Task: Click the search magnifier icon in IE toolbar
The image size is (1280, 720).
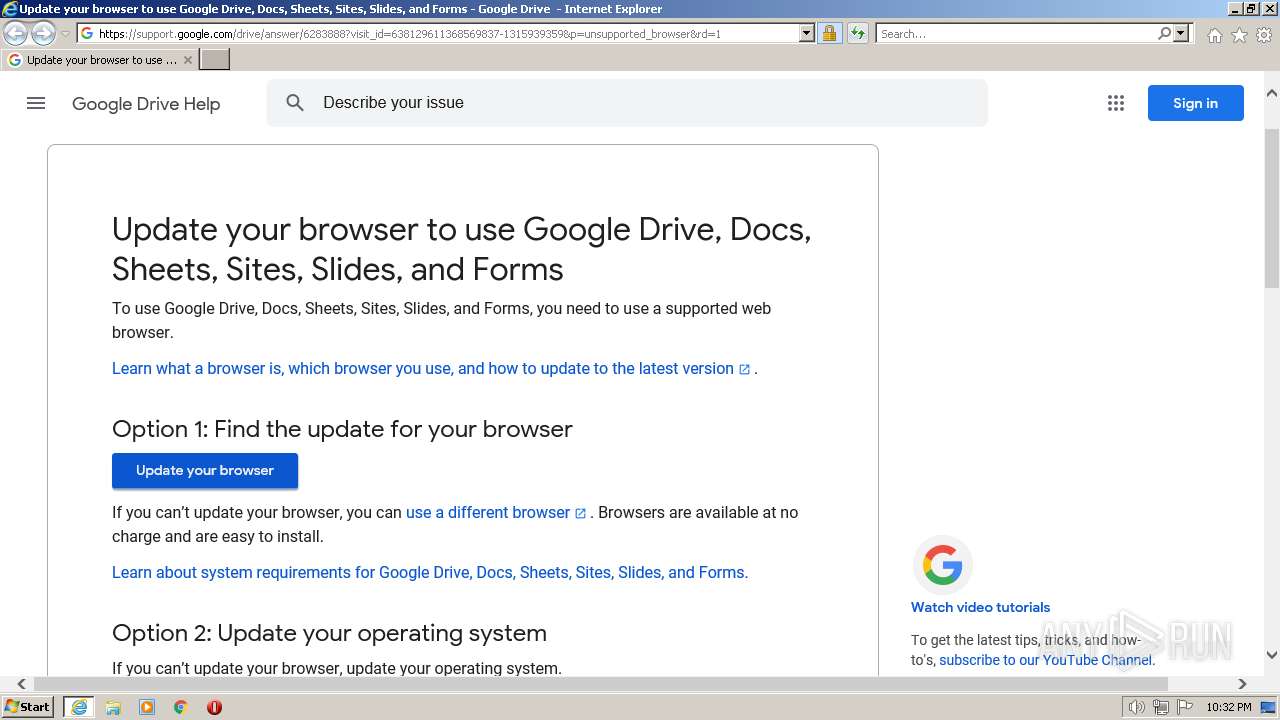Action: coord(1164,34)
